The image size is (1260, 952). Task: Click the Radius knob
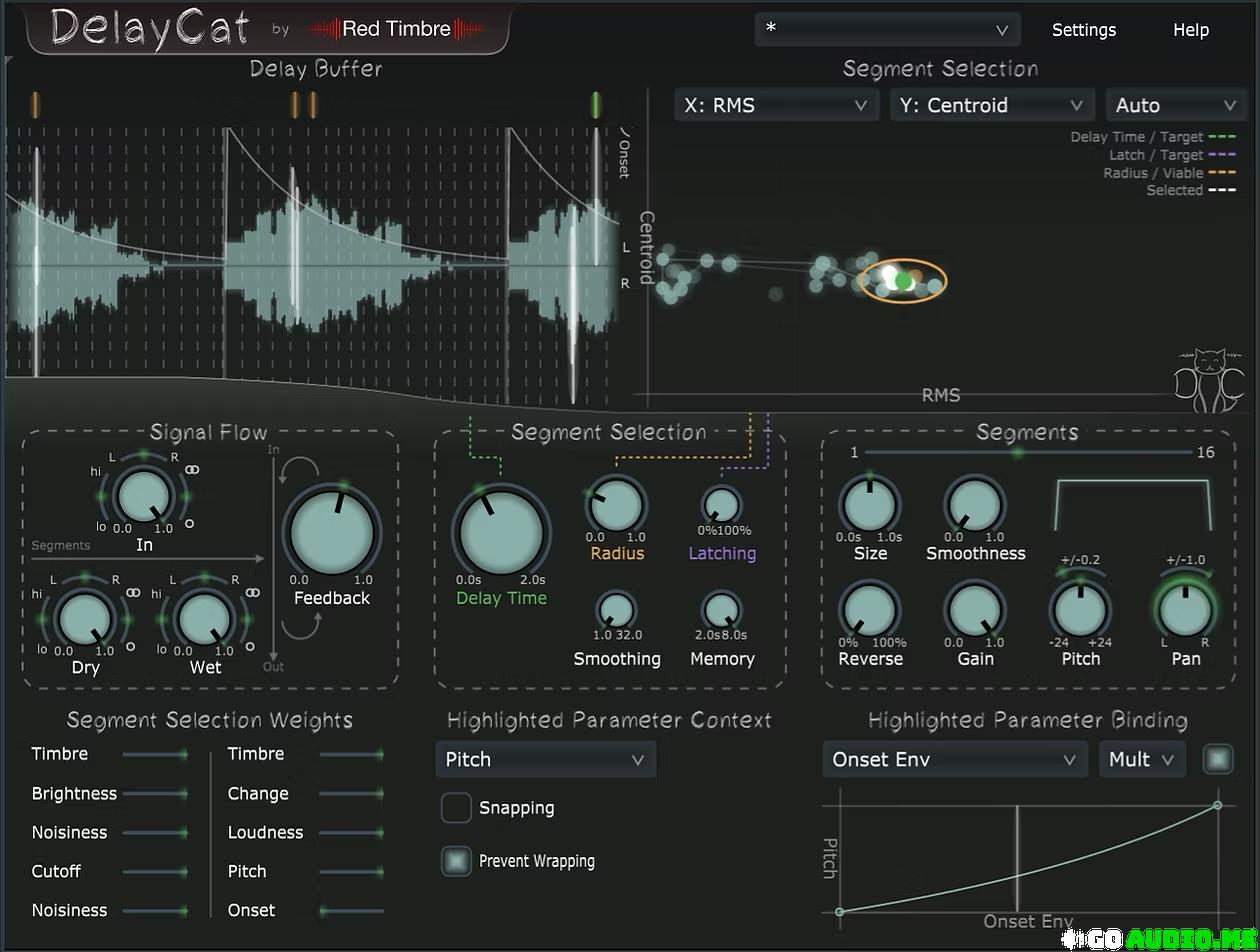(616, 504)
